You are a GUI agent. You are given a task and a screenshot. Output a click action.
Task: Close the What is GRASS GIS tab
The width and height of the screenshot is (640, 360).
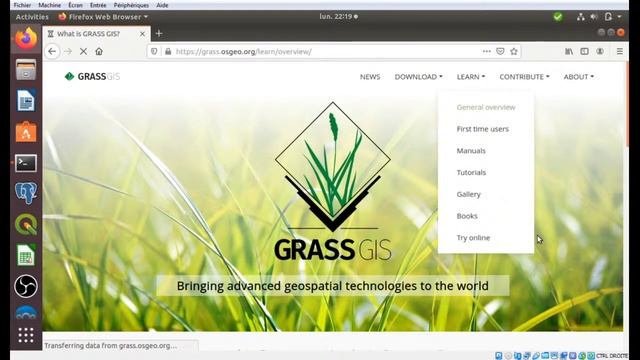[142, 34]
